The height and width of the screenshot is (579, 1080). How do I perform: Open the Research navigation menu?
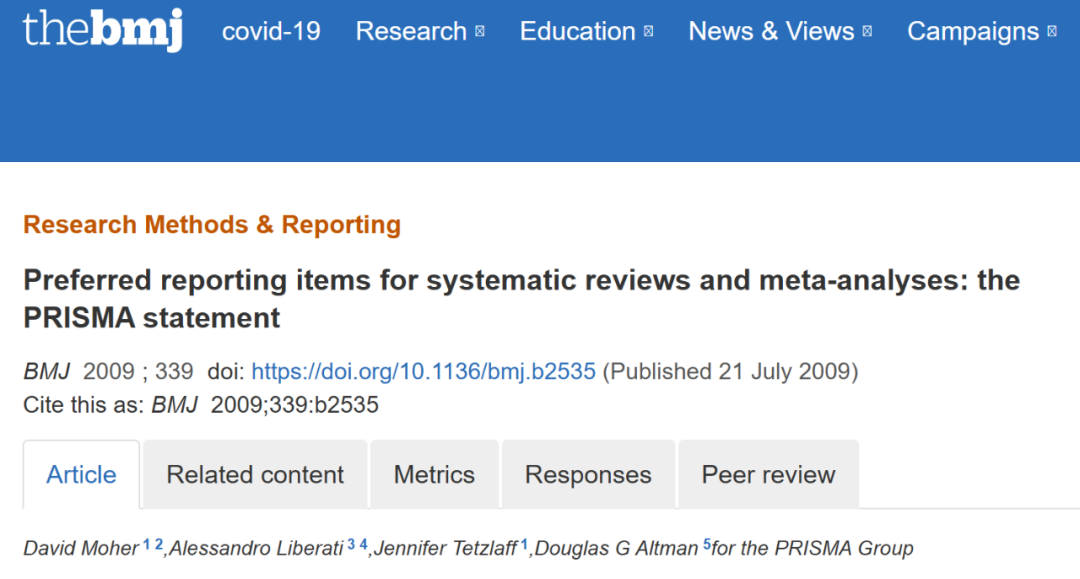(411, 31)
